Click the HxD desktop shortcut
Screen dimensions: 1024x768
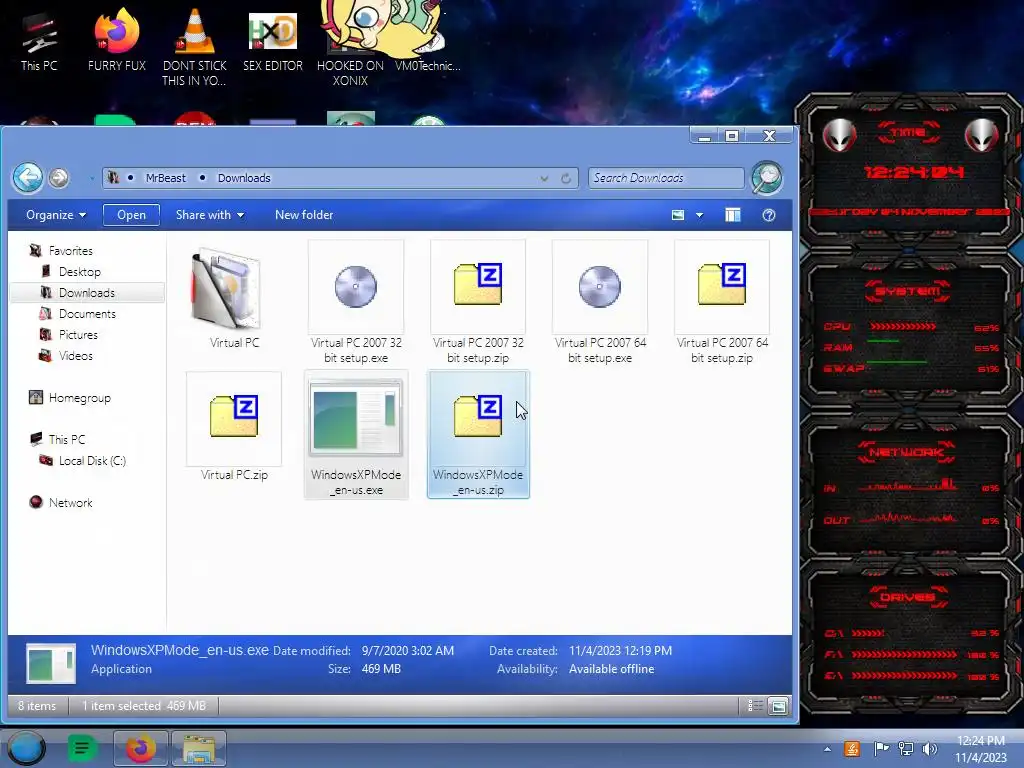click(273, 41)
